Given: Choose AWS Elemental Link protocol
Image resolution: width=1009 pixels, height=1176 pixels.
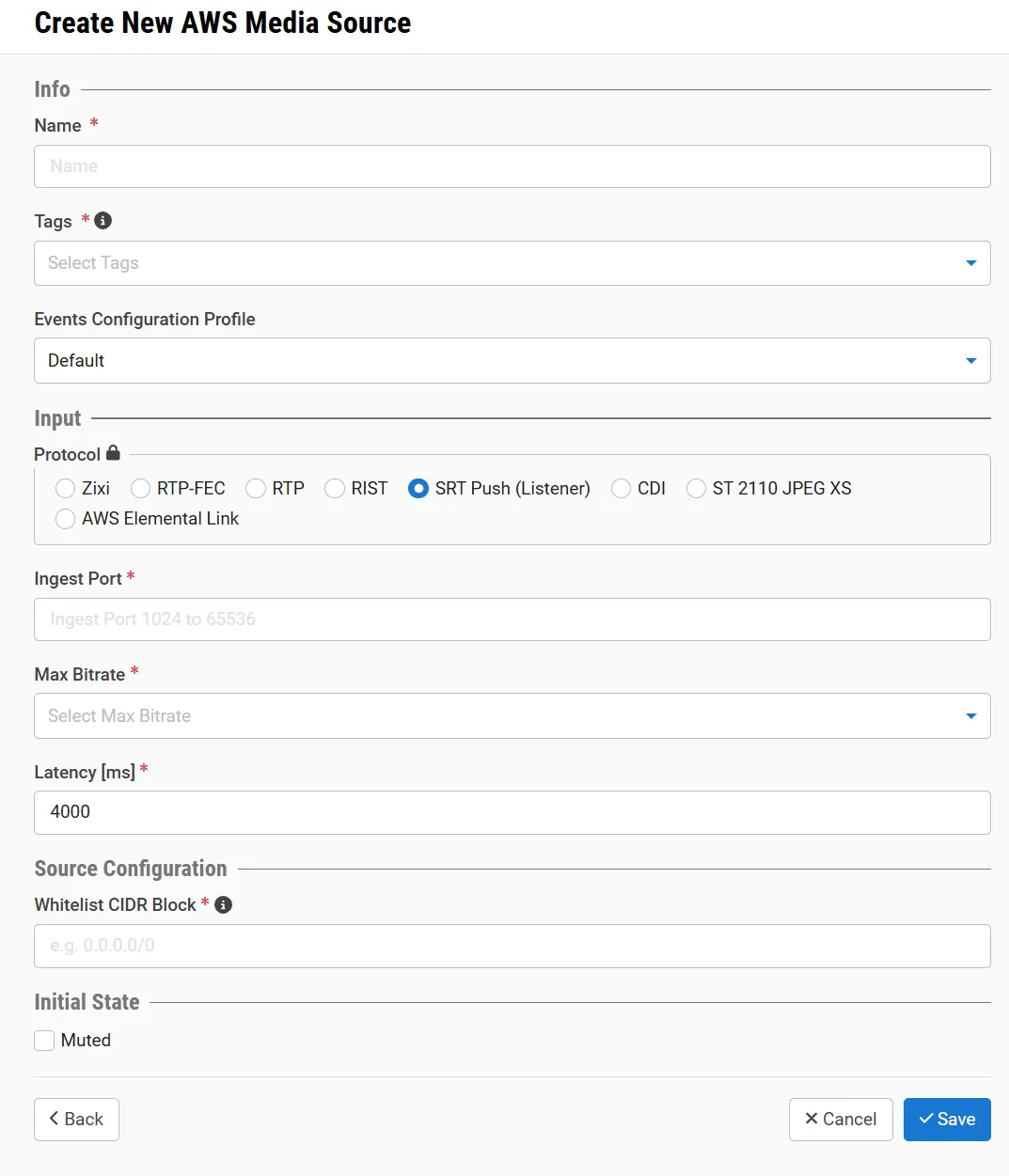Looking at the screenshot, I should 65,519.
